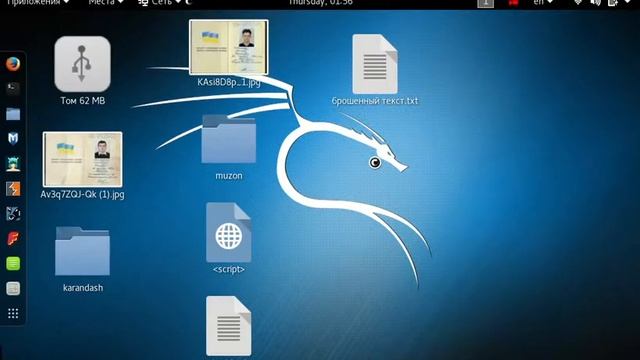Screen dimensions: 640x360
Task: Select the Том 62 MB USB volume
Action: pos(82,64)
